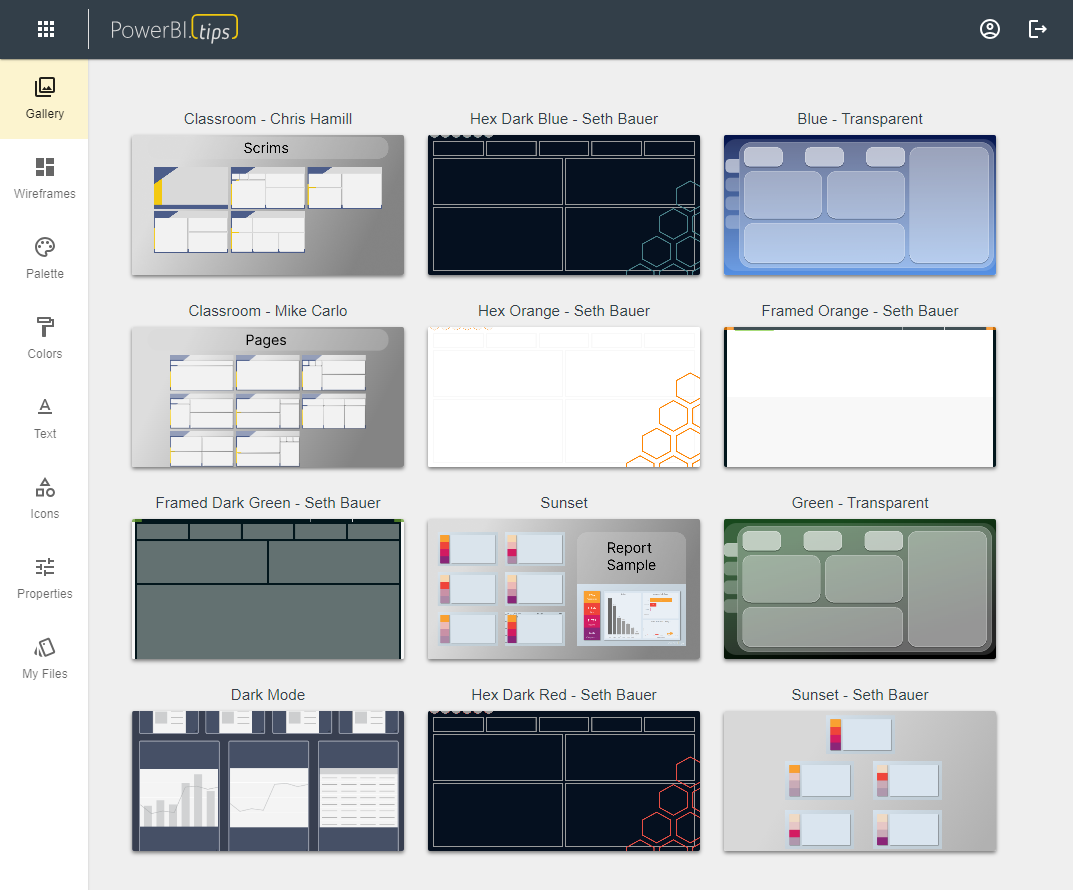The image size is (1073, 890).
Task: Switch to the Wireframes section
Action: pyautogui.click(x=44, y=177)
